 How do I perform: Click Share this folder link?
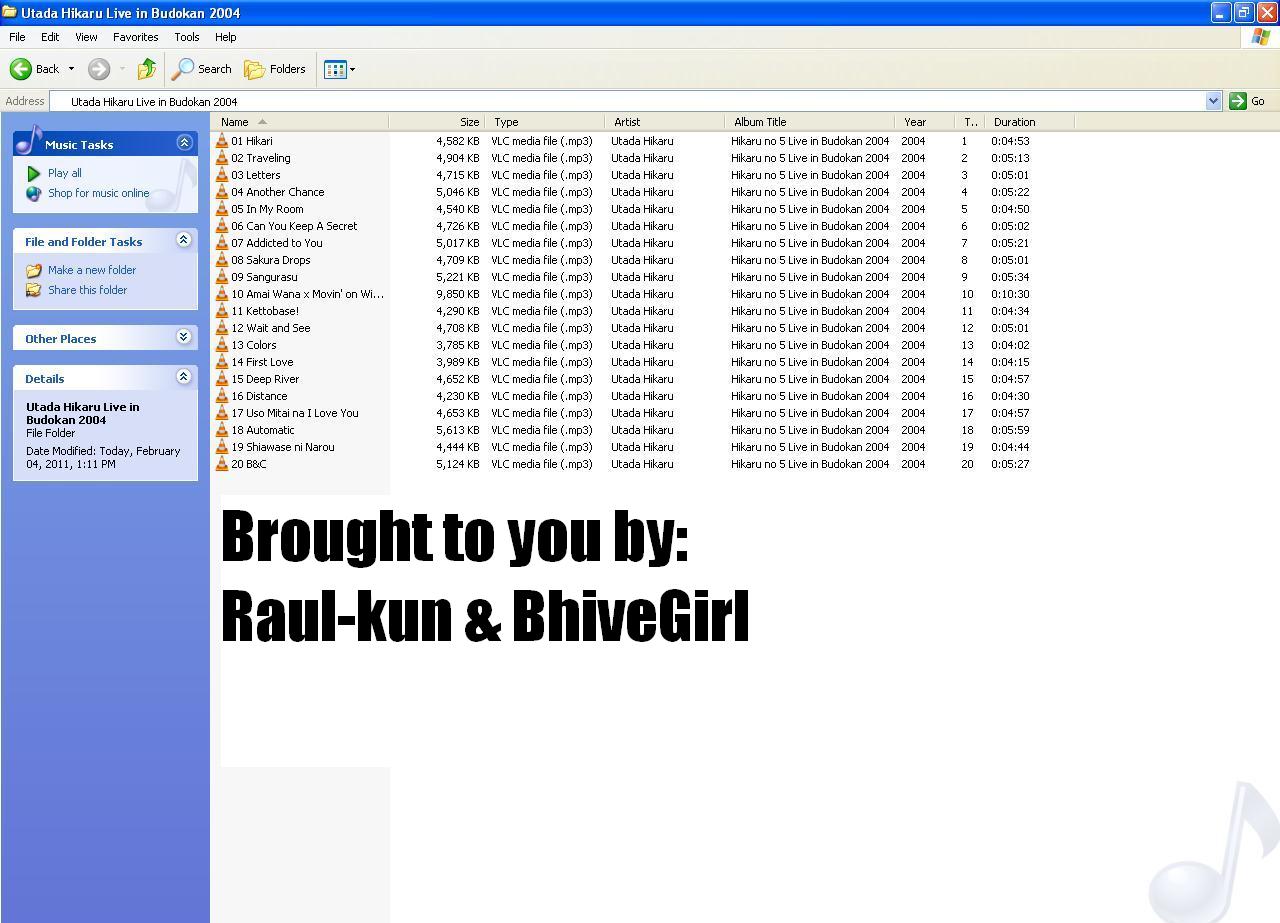(88, 290)
